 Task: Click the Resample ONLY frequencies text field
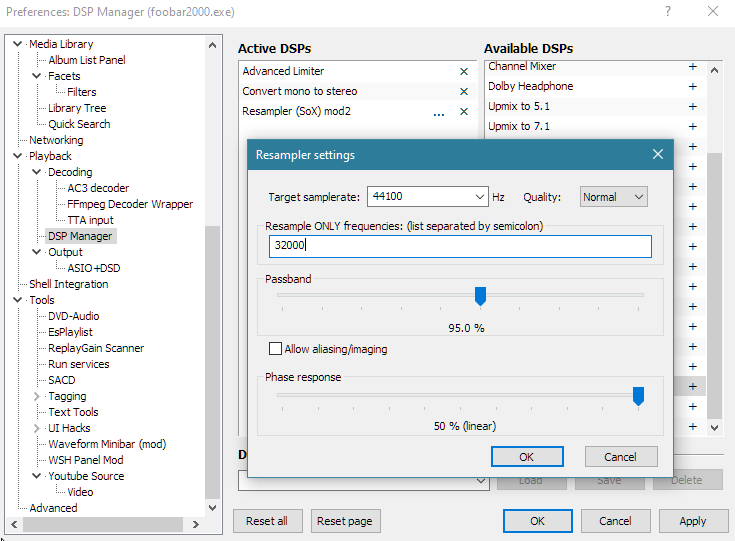click(460, 246)
